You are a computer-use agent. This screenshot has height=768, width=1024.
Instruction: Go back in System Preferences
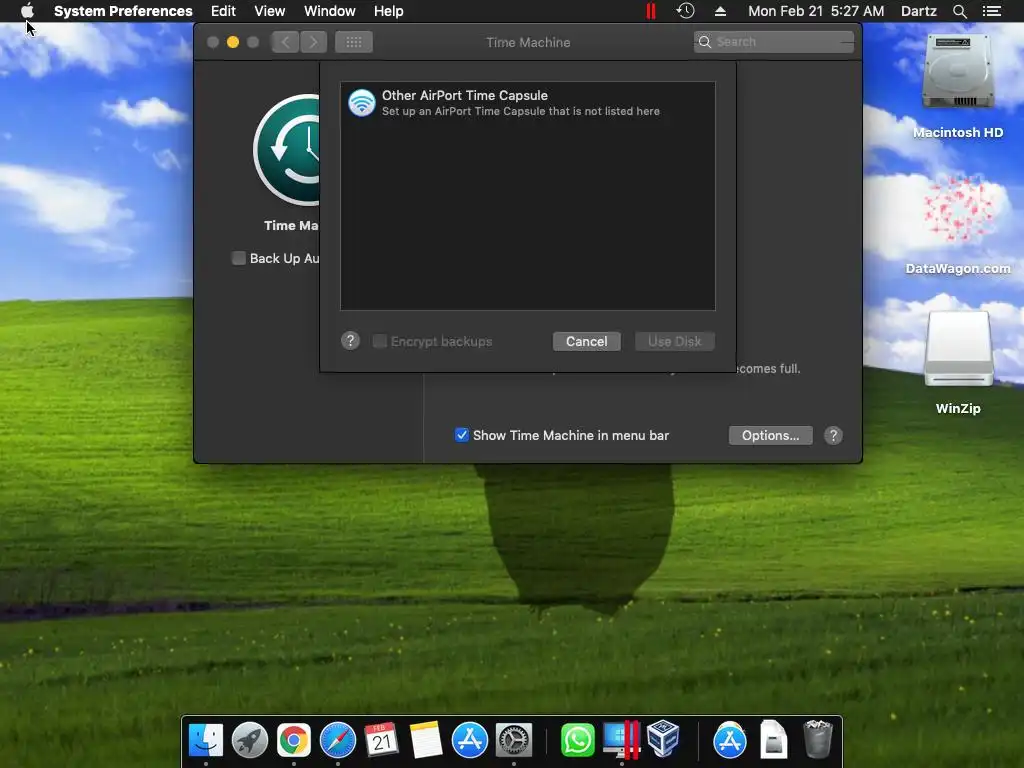point(285,42)
